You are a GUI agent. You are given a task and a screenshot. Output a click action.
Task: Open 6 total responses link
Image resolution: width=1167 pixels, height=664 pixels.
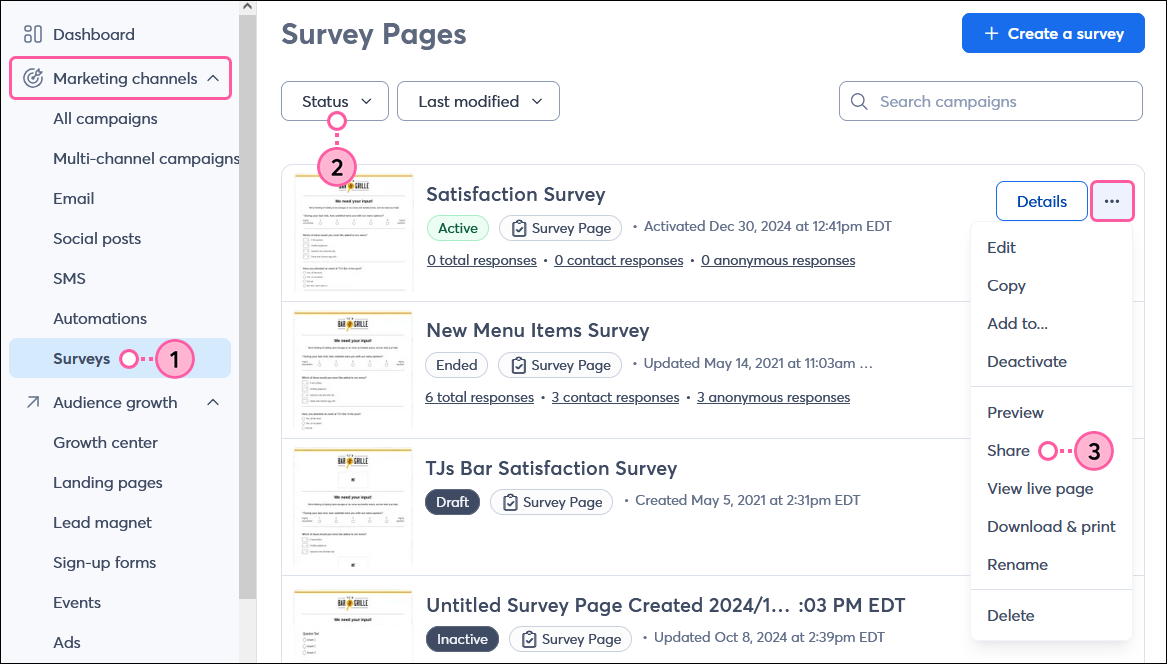click(479, 398)
